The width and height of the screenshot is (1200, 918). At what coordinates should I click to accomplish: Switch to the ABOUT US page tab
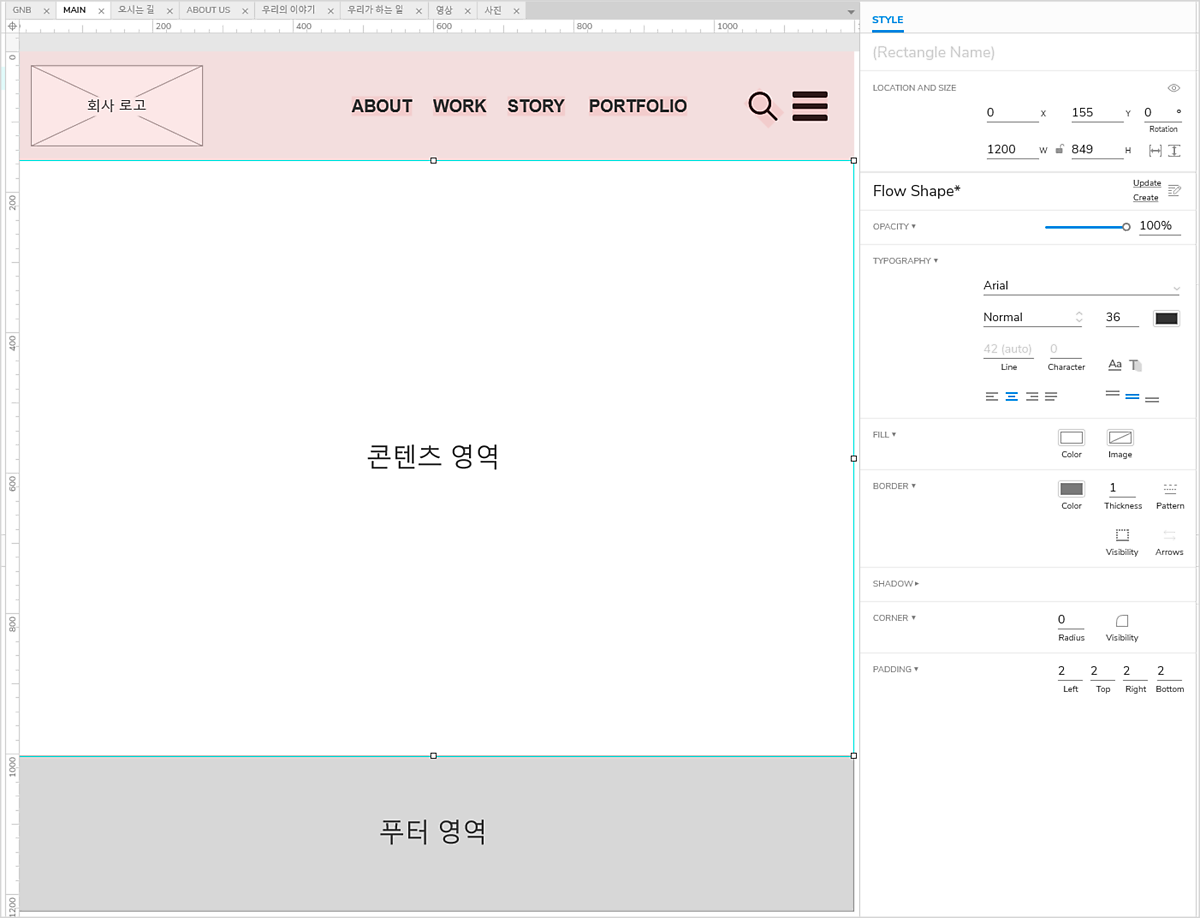coord(208,10)
